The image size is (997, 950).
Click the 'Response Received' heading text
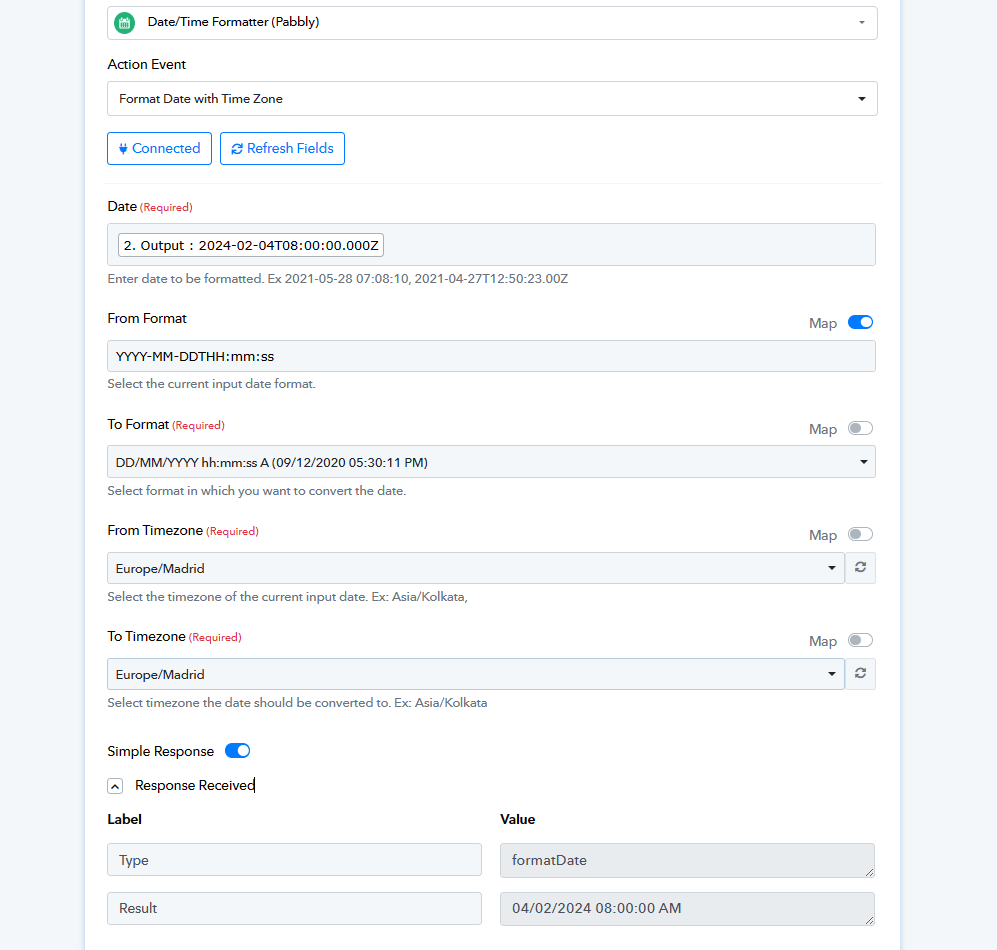[195, 786]
